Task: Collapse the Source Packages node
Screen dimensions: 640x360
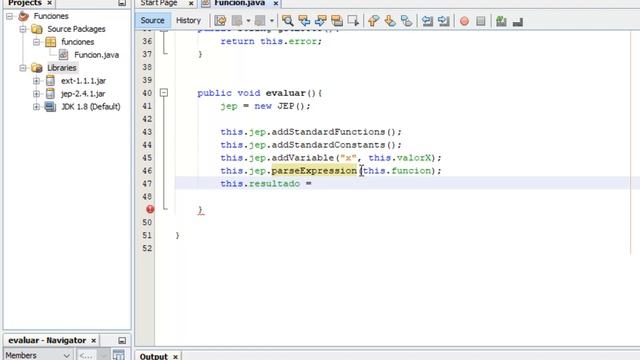Action: point(23,29)
